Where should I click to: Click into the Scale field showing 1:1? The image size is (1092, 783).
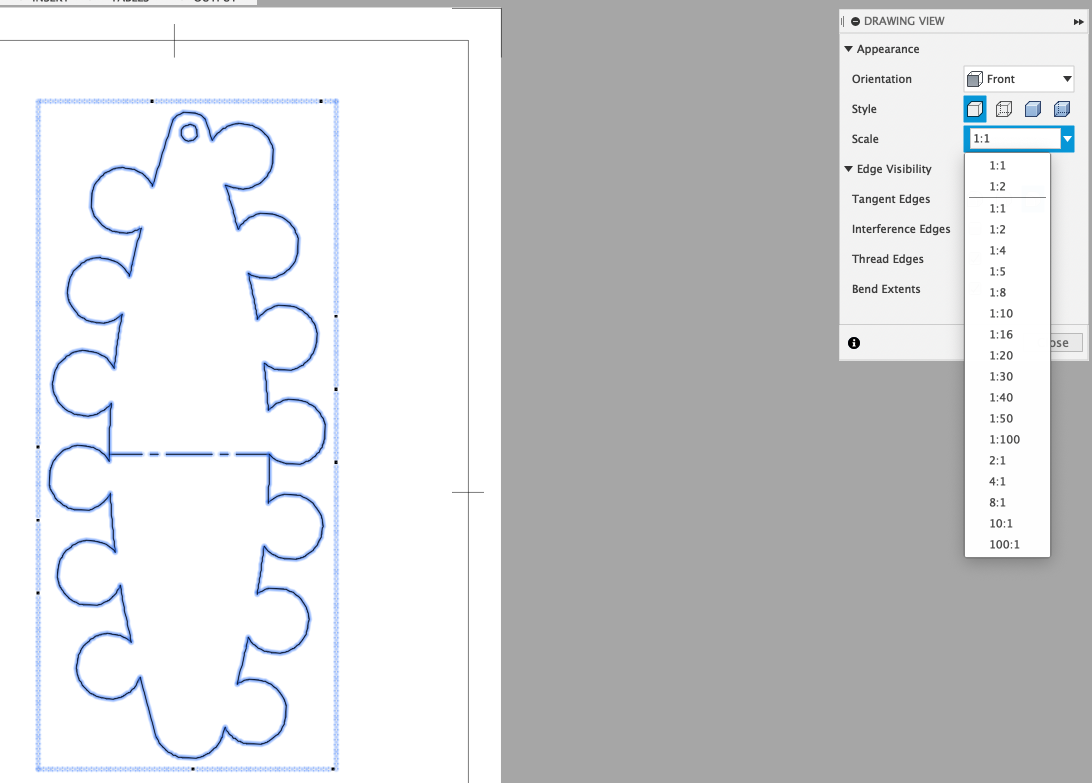[x=1014, y=139]
